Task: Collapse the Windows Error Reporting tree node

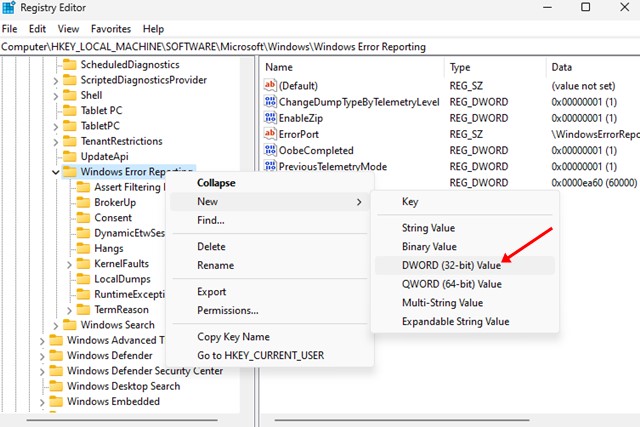Action: (x=55, y=172)
